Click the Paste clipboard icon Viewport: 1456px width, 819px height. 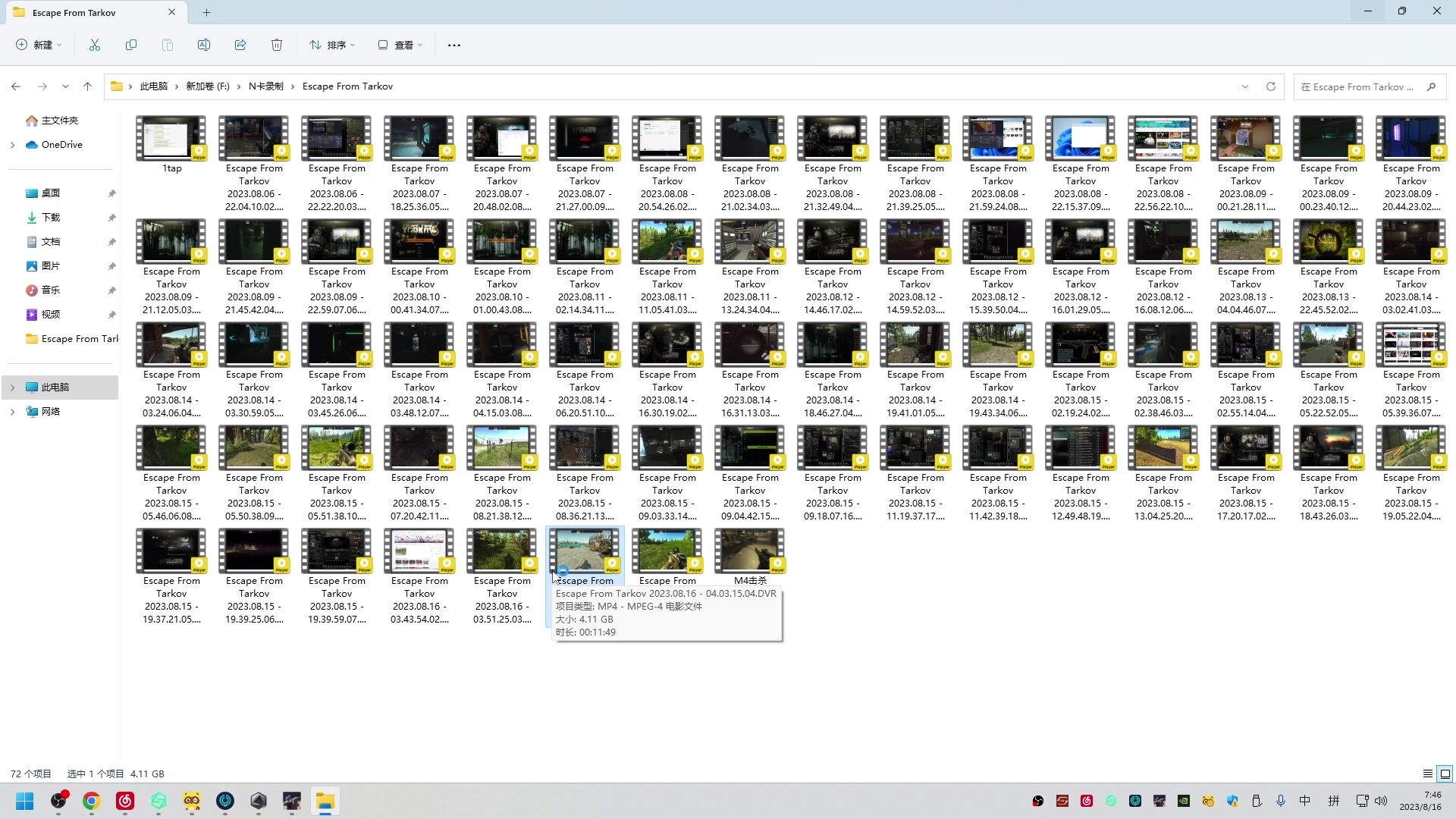point(168,45)
